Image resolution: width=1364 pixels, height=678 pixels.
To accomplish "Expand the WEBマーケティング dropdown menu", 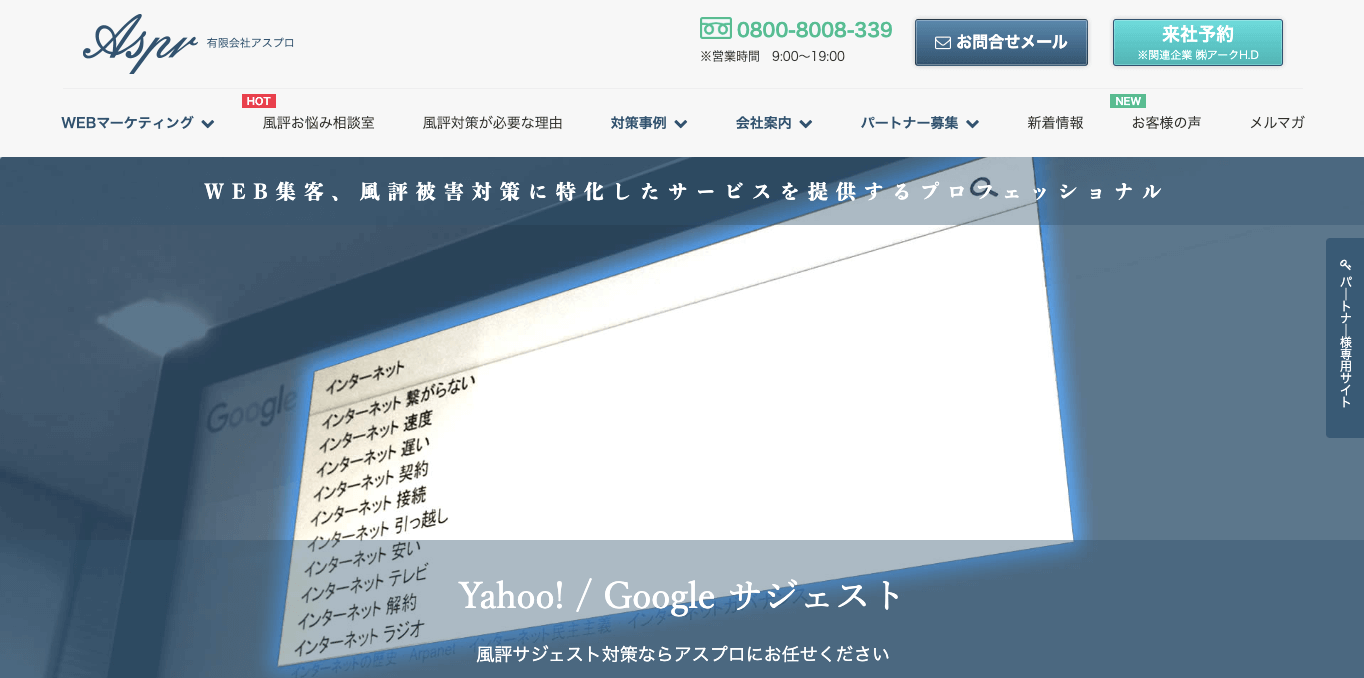I will coord(138,123).
